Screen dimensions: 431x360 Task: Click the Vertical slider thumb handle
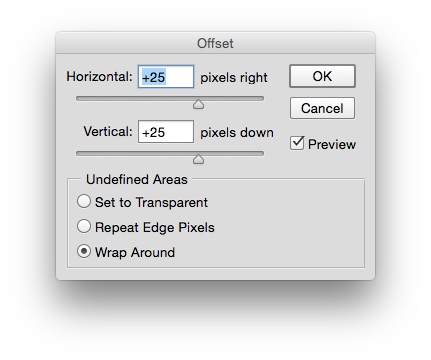click(x=198, y=159)
